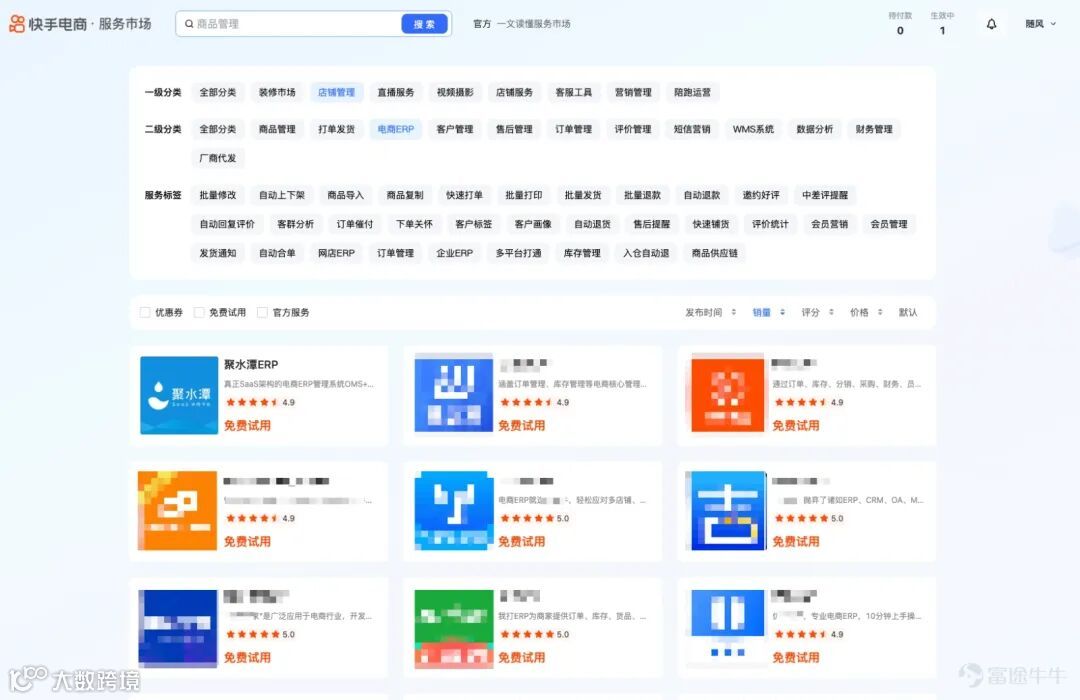Open the 聚水潭ERP app logo thumbnail
This screenshot has width=1080, height=700.
pos(178,394)
